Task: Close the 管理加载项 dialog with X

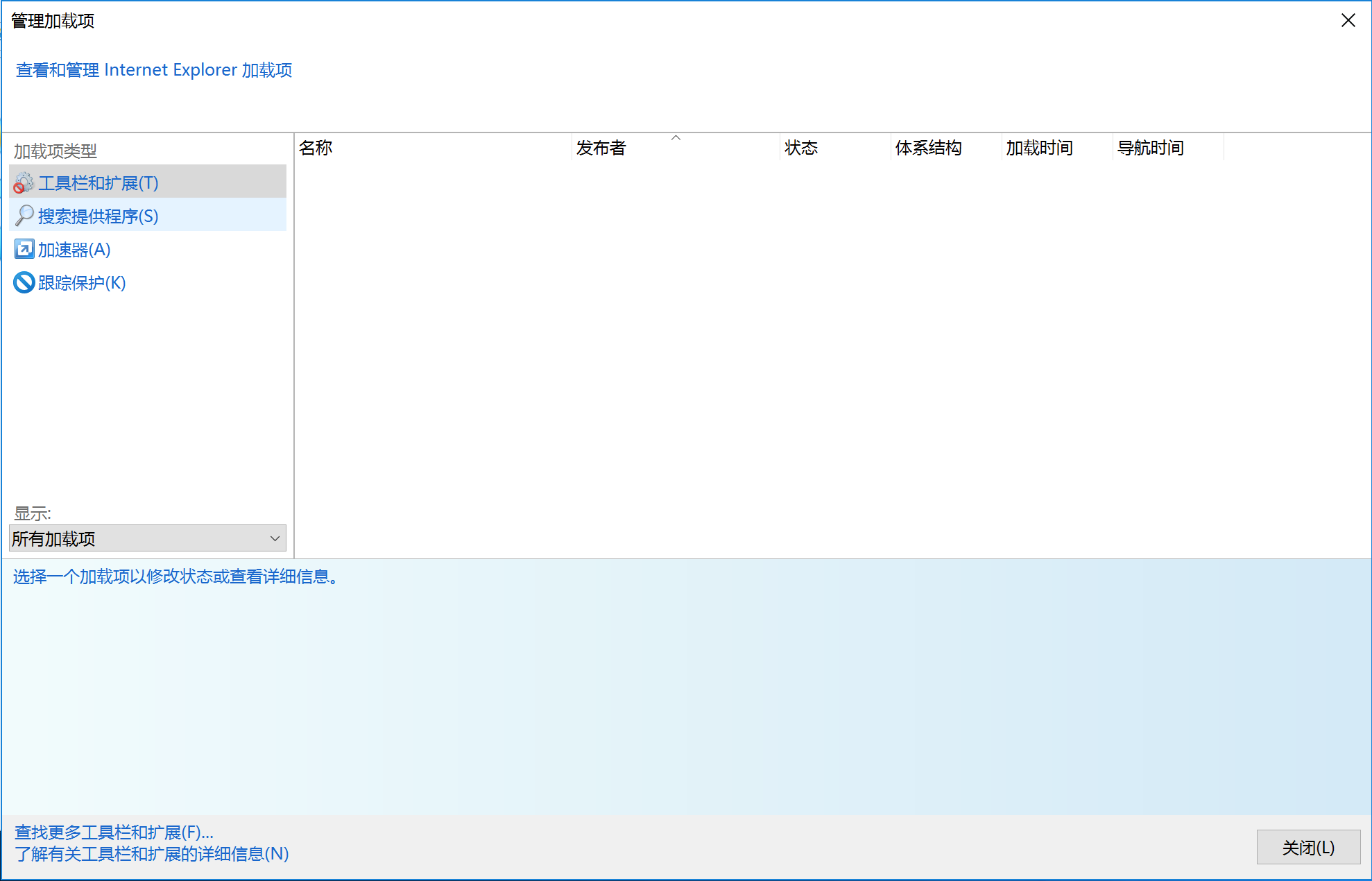Action: [x=1348, y=20]
